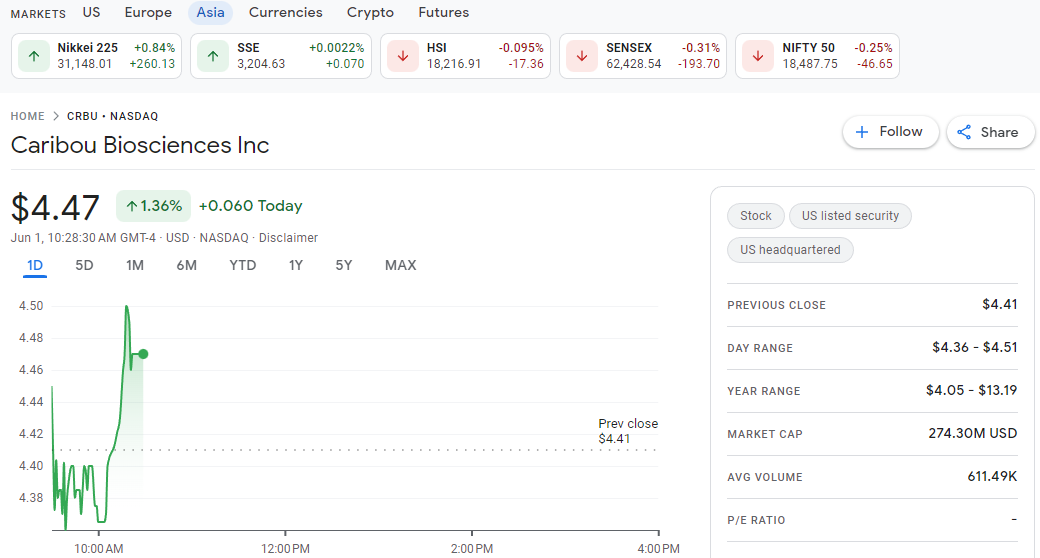
Task: Select the 1M chart range
Action: (135, 265)
